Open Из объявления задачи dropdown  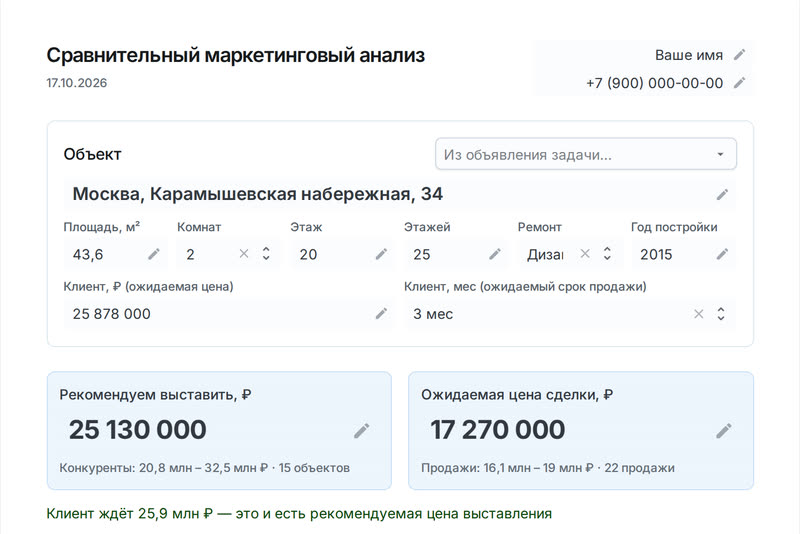[x=586, y=154]
